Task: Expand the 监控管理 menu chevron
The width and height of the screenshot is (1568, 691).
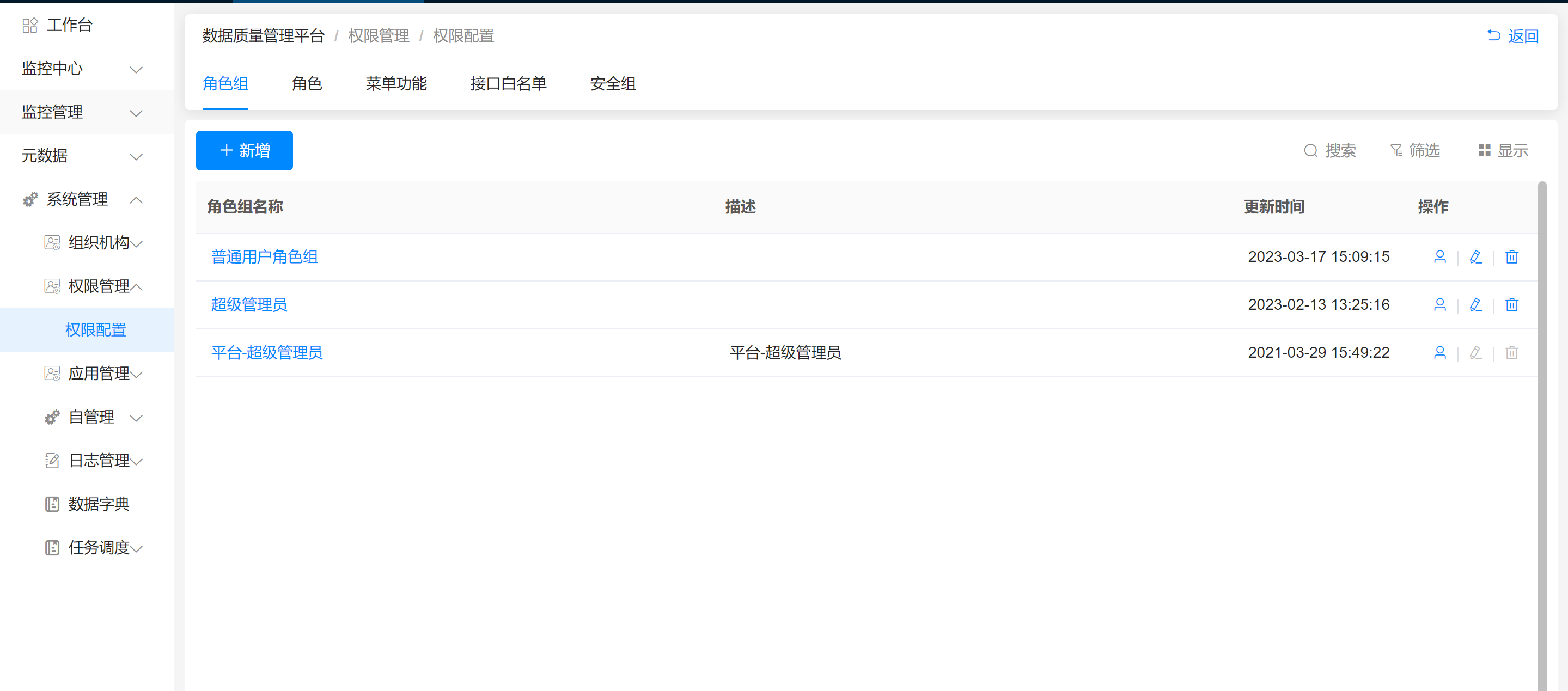Action: (x=136, y=113)
